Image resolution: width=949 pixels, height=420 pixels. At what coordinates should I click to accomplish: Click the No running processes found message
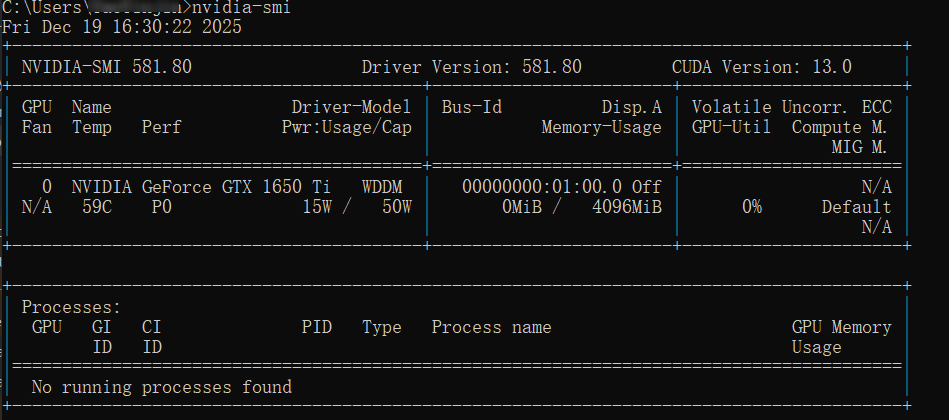coord(162,387)
